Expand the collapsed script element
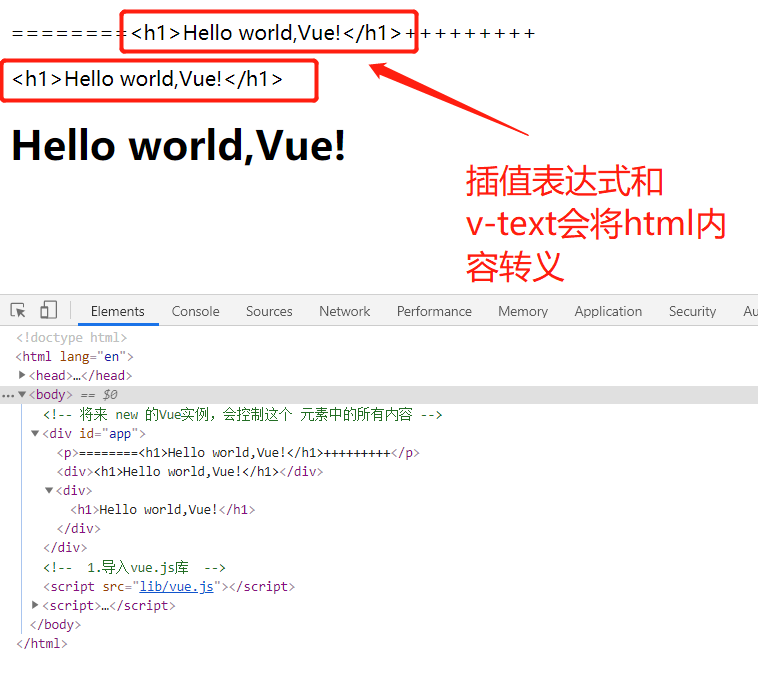758x676 pixels. [x=35, y=604]
